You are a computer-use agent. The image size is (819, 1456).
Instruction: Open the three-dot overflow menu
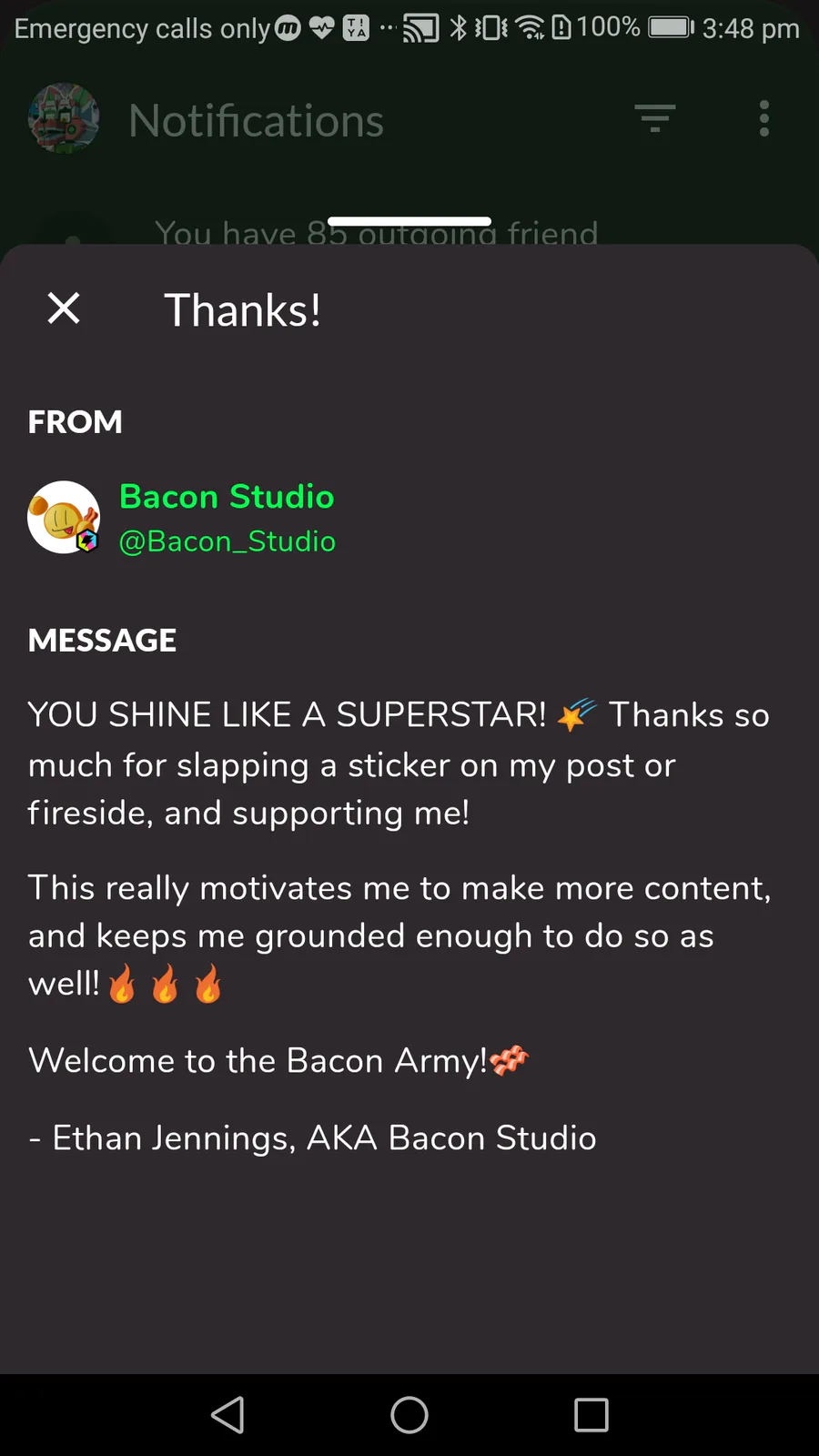(764, 118)
